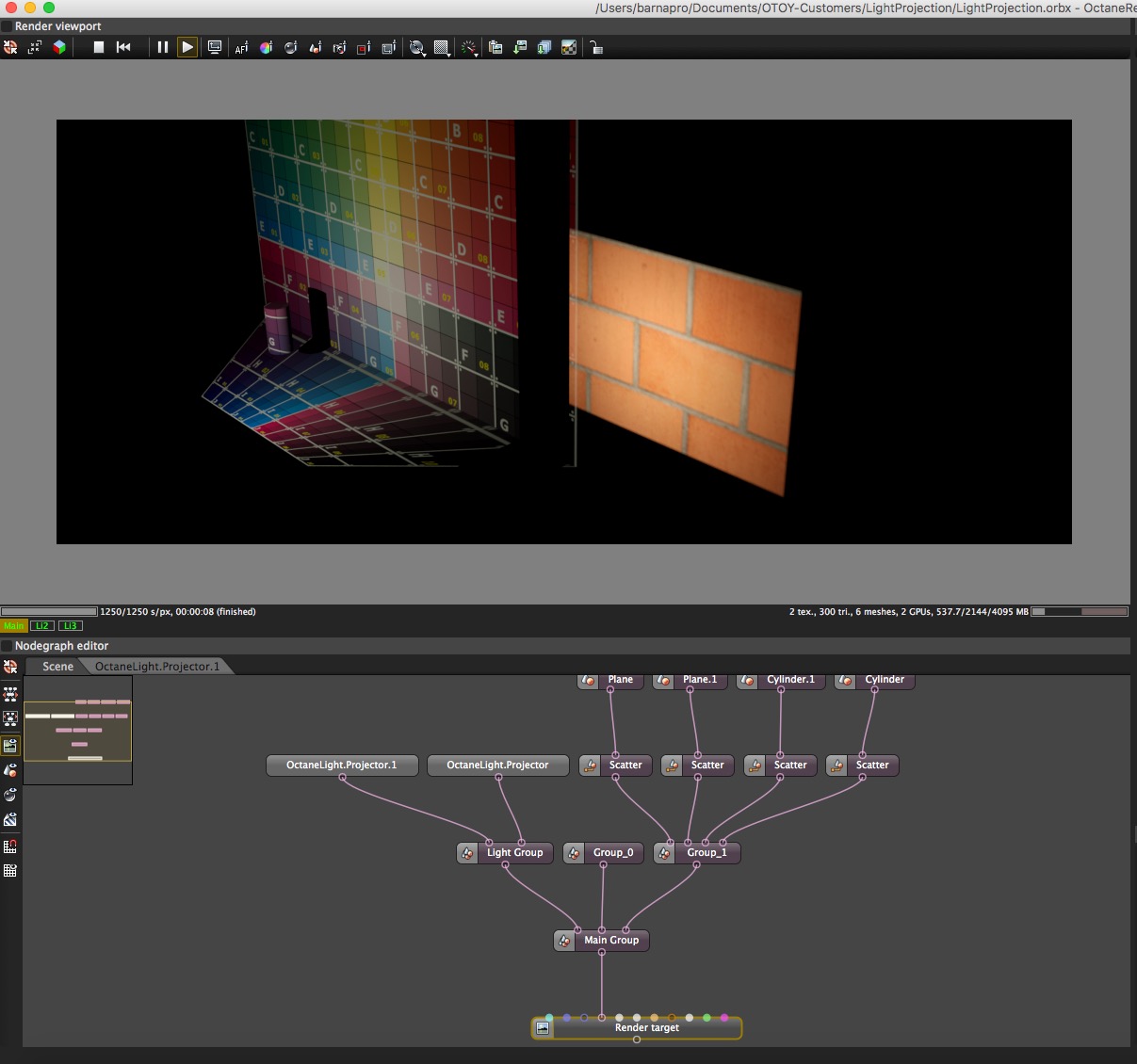Click the Nodegraph editor panel header box
This screenshot has height=1064, width=1137.
pos(7,646)
